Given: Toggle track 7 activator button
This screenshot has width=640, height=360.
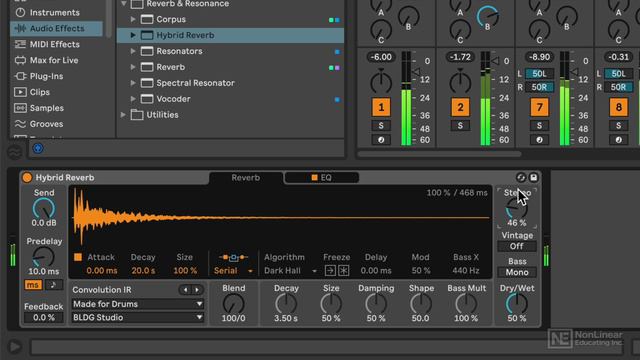Looking at the screenshot, I should [539, 107].
